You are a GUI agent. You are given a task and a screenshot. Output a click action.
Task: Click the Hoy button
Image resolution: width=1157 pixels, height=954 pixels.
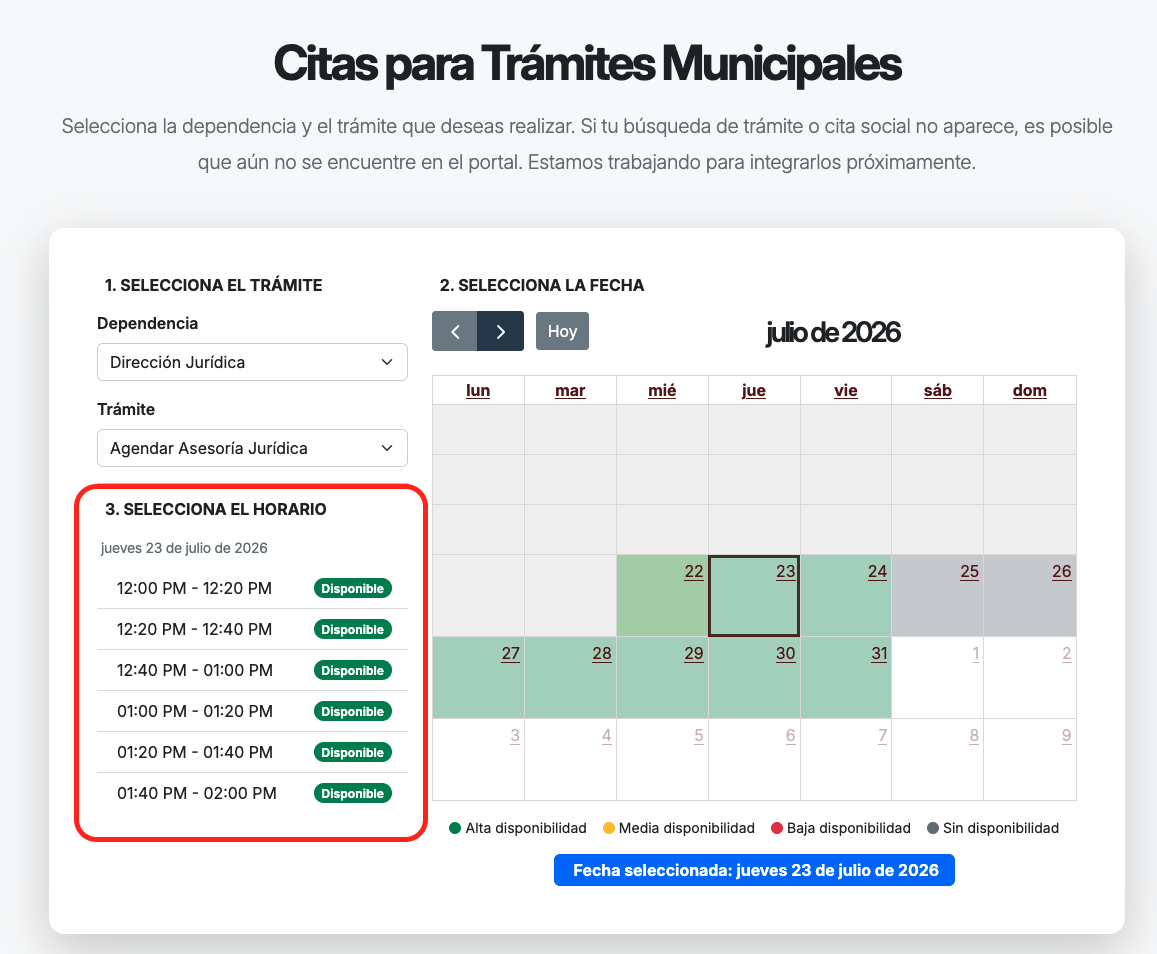[562, 331]
